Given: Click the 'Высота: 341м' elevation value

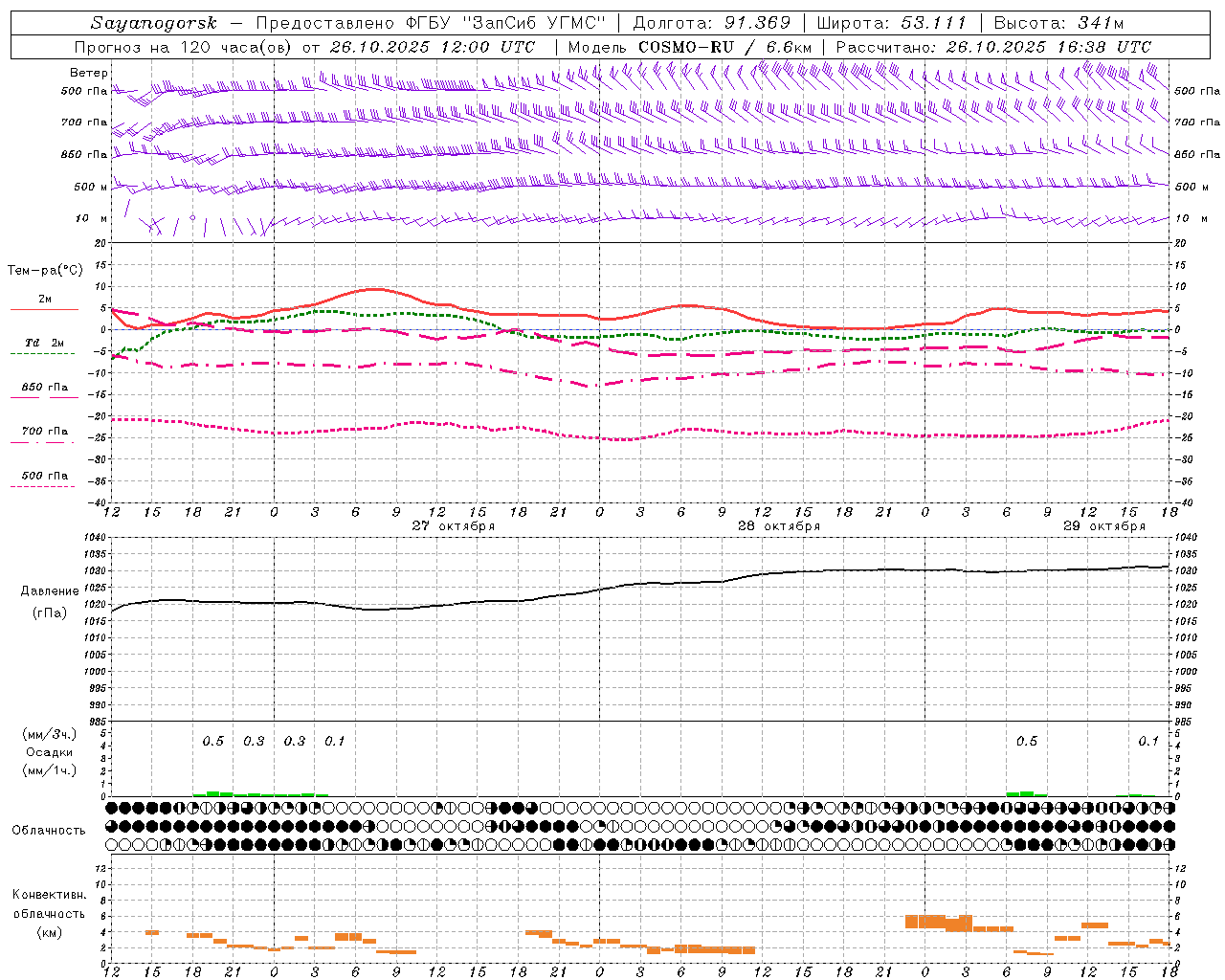Looking at the screenshot, I should [1058, 23].
